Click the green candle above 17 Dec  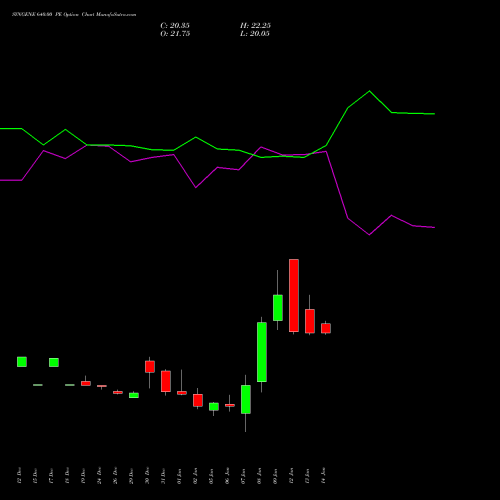[54, 363]
